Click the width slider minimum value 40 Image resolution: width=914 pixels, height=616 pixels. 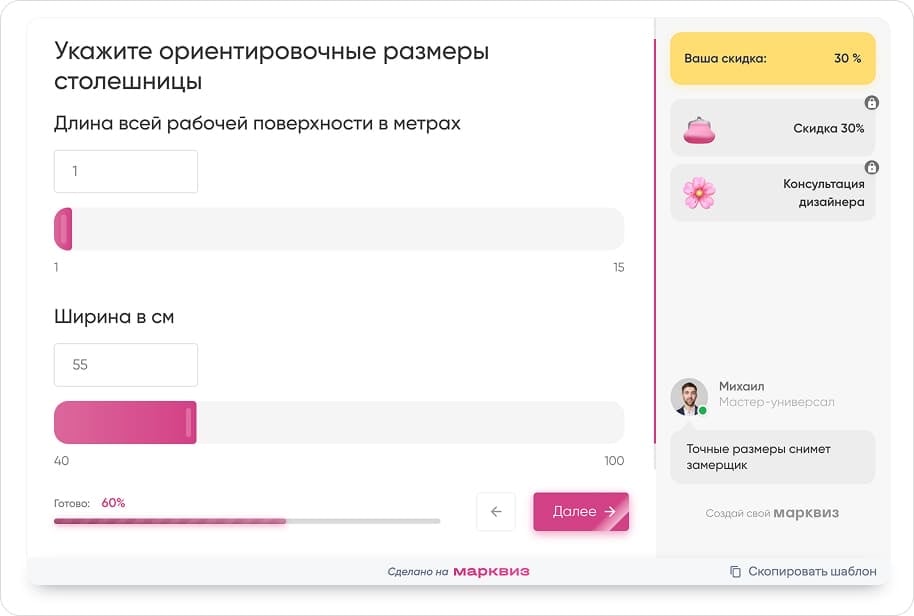point(61,461)
